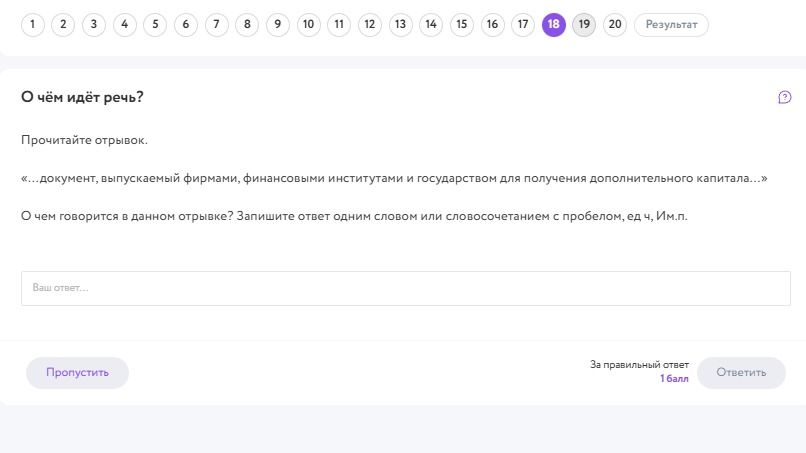Open the help hint icon
The image size is (806, 453).
point(784,97)
